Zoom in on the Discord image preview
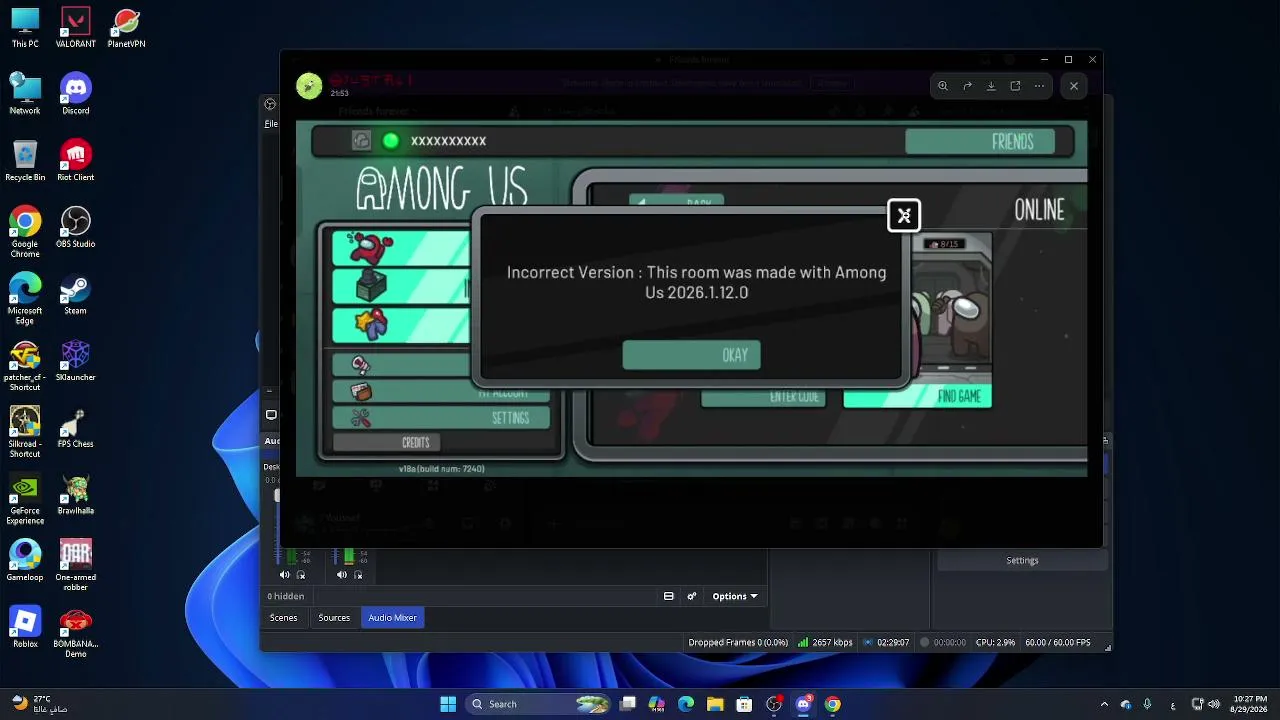The width and height of the screenshot is (1280, 720). tap(943, 86)
